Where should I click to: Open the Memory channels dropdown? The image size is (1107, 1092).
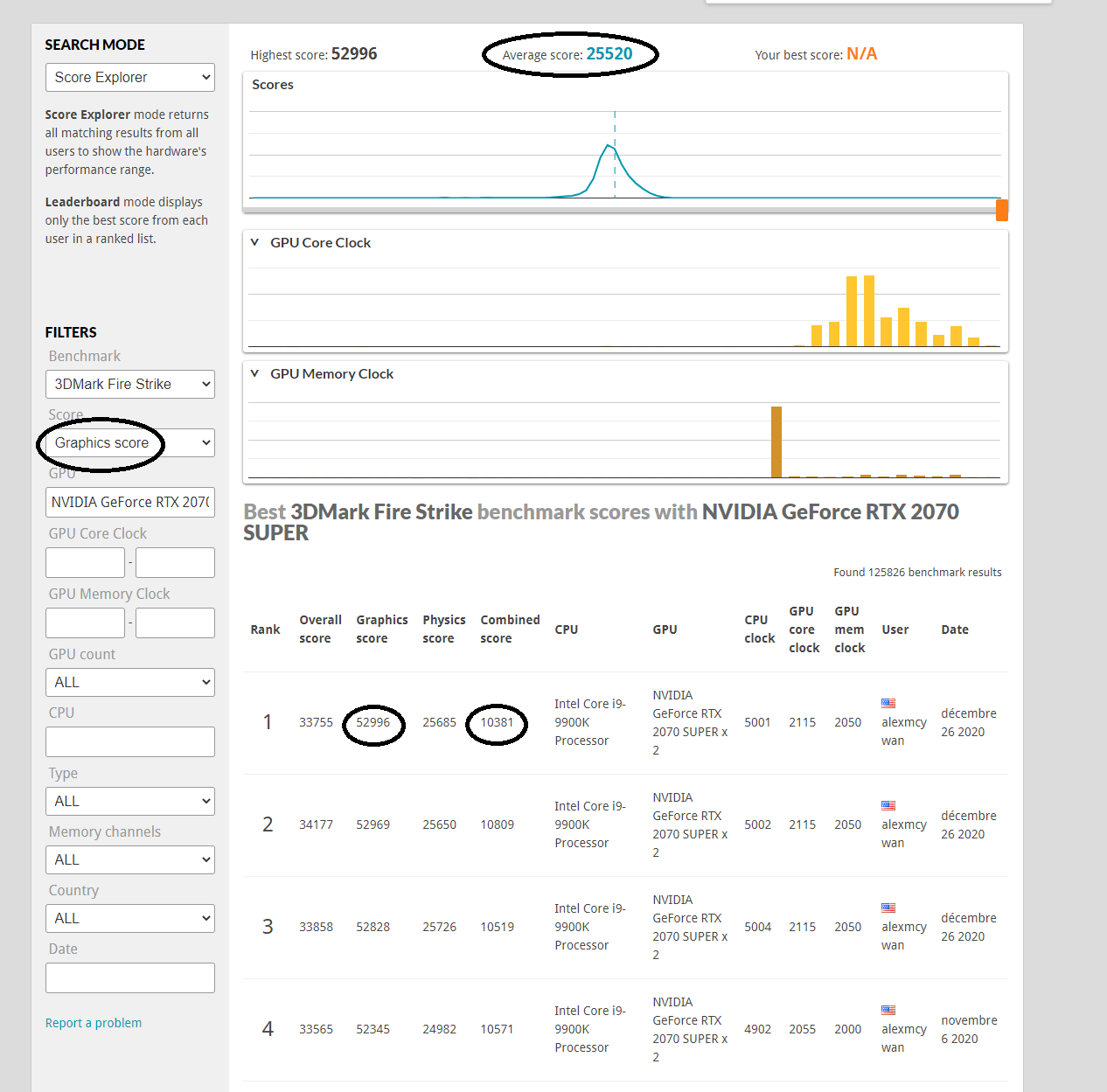129,859
